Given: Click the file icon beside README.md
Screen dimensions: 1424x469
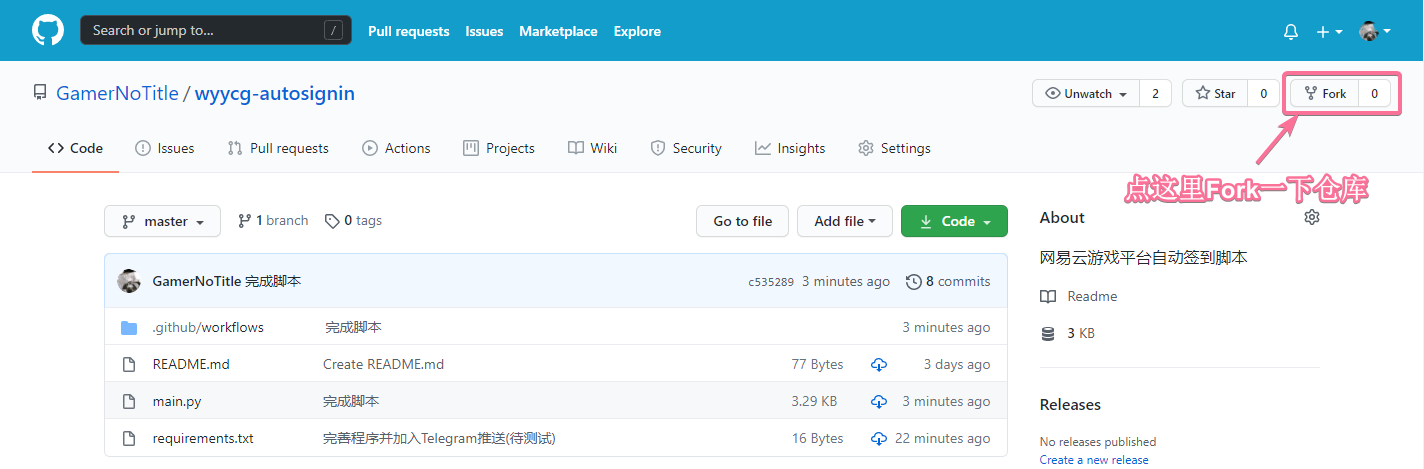Looking at the screenshot, I should 129,364.
